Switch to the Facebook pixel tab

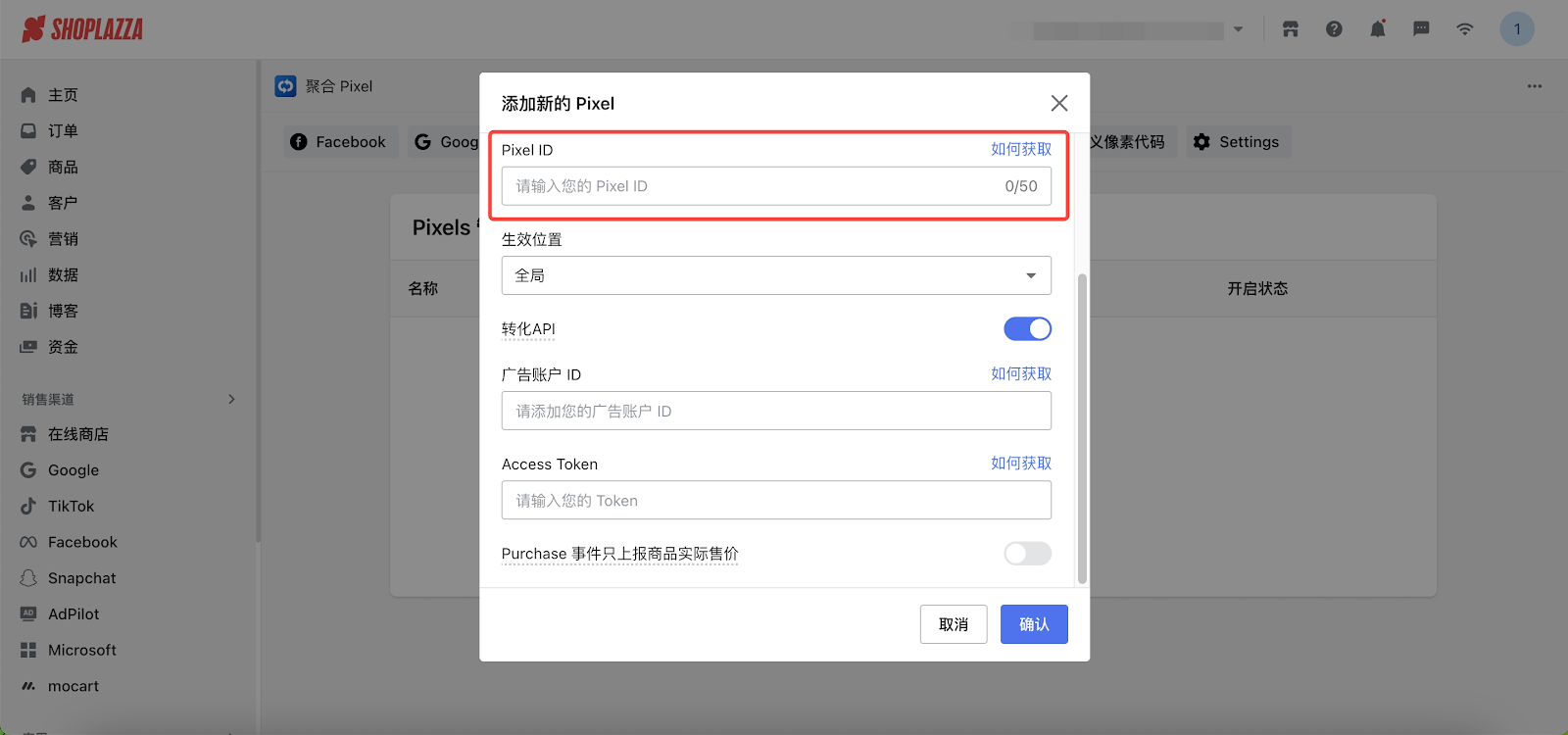point(339,142)
